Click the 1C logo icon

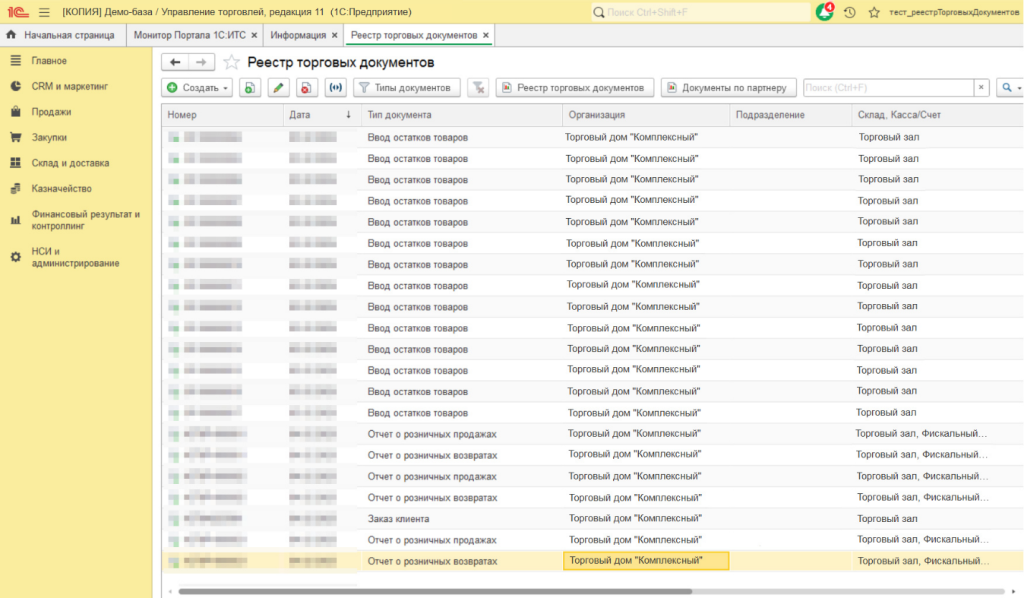tap(18, 12)
